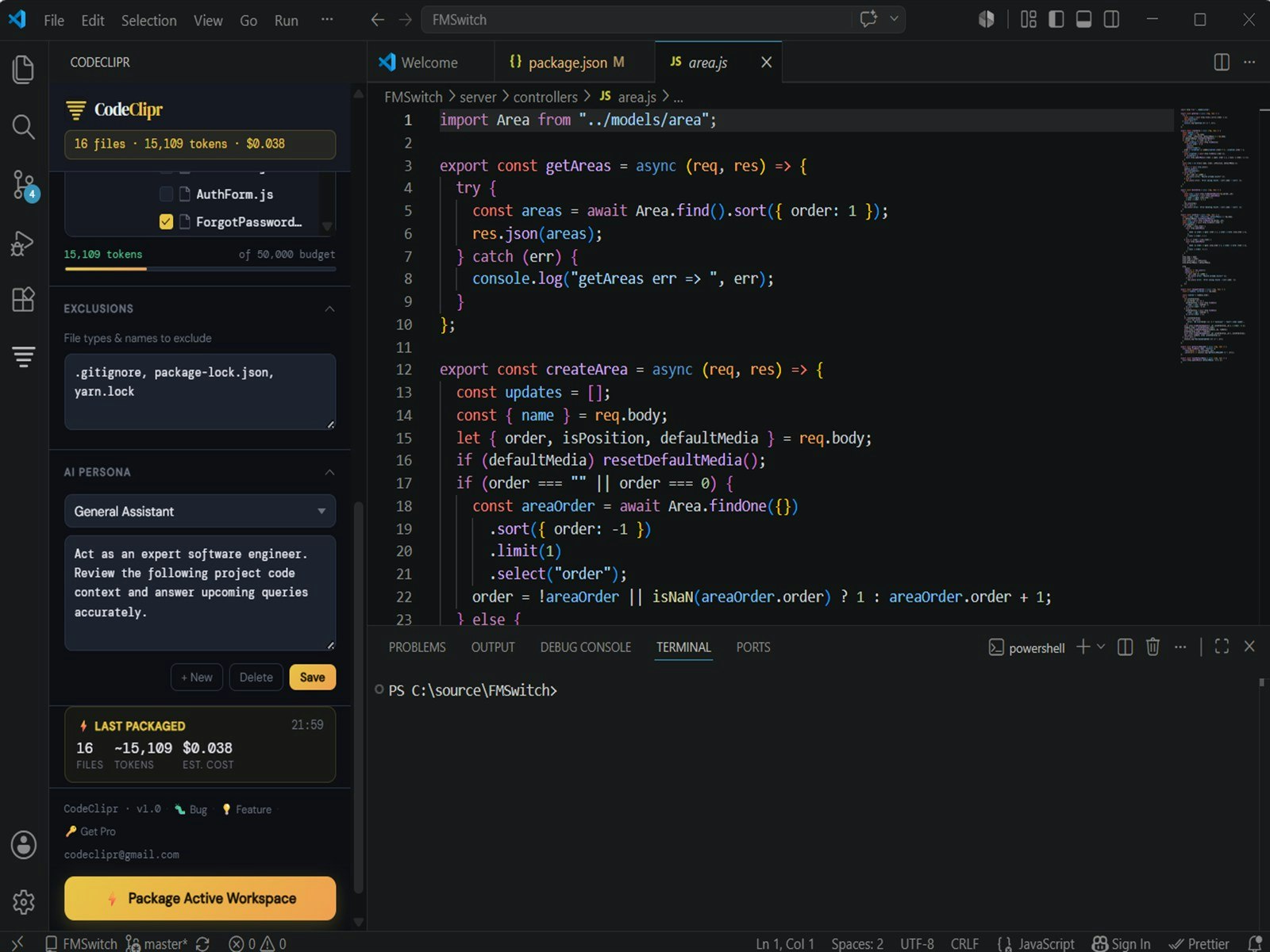
Task: Click the master branch in status bar
Action: click(156, 943)
